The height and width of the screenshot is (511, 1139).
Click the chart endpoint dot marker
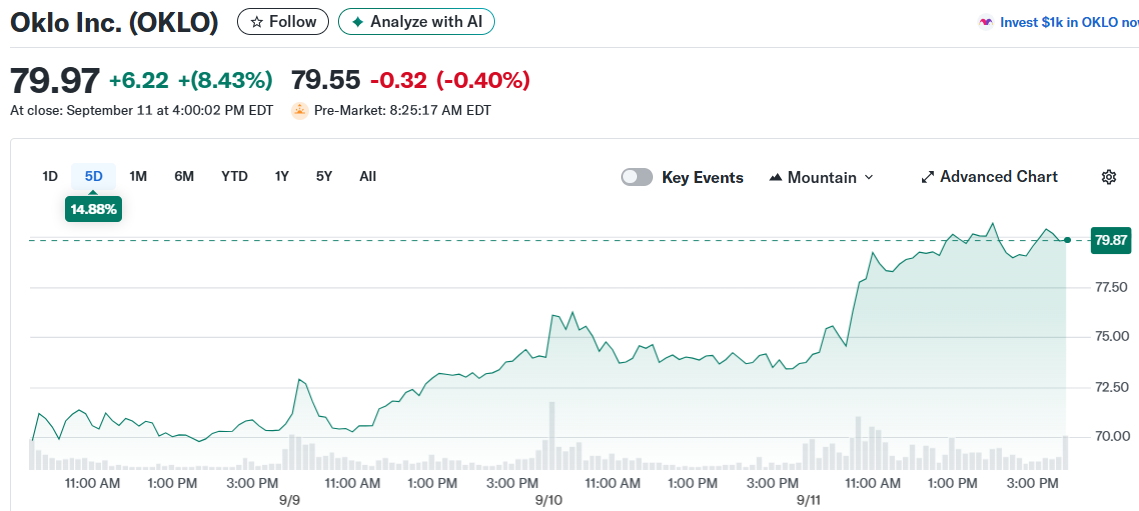[x=1067, y=240]
